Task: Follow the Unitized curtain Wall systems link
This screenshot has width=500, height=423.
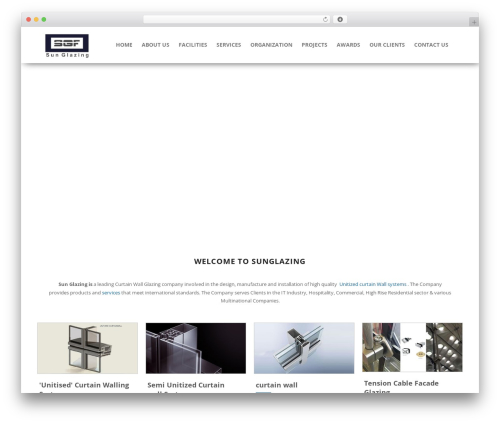Action: [x=373, y=284]
